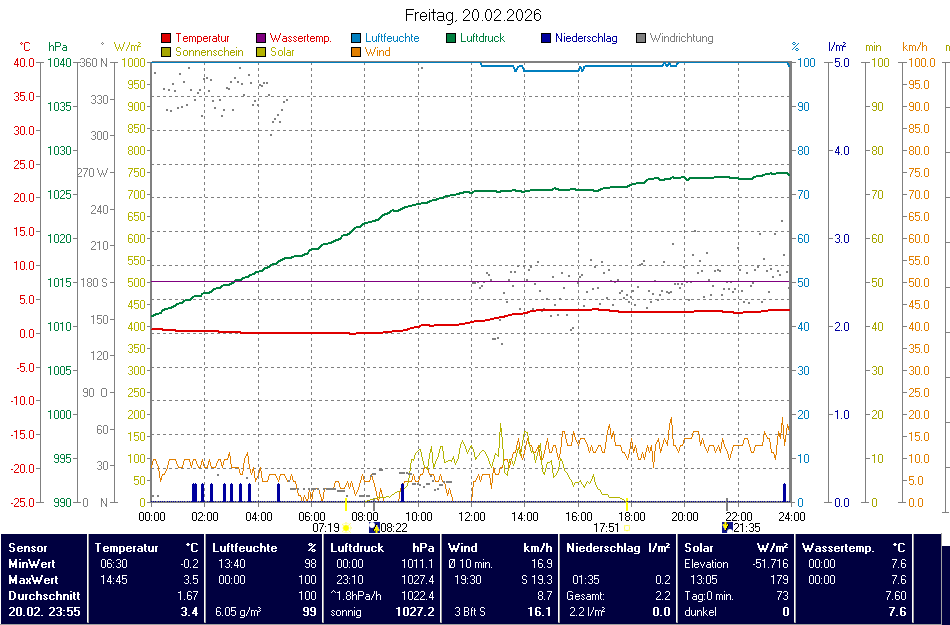The width and height of the screenshot is (950, 625).
Task: Click the blue Luftfeuchte legend swatch
Action: pos(356,38)
